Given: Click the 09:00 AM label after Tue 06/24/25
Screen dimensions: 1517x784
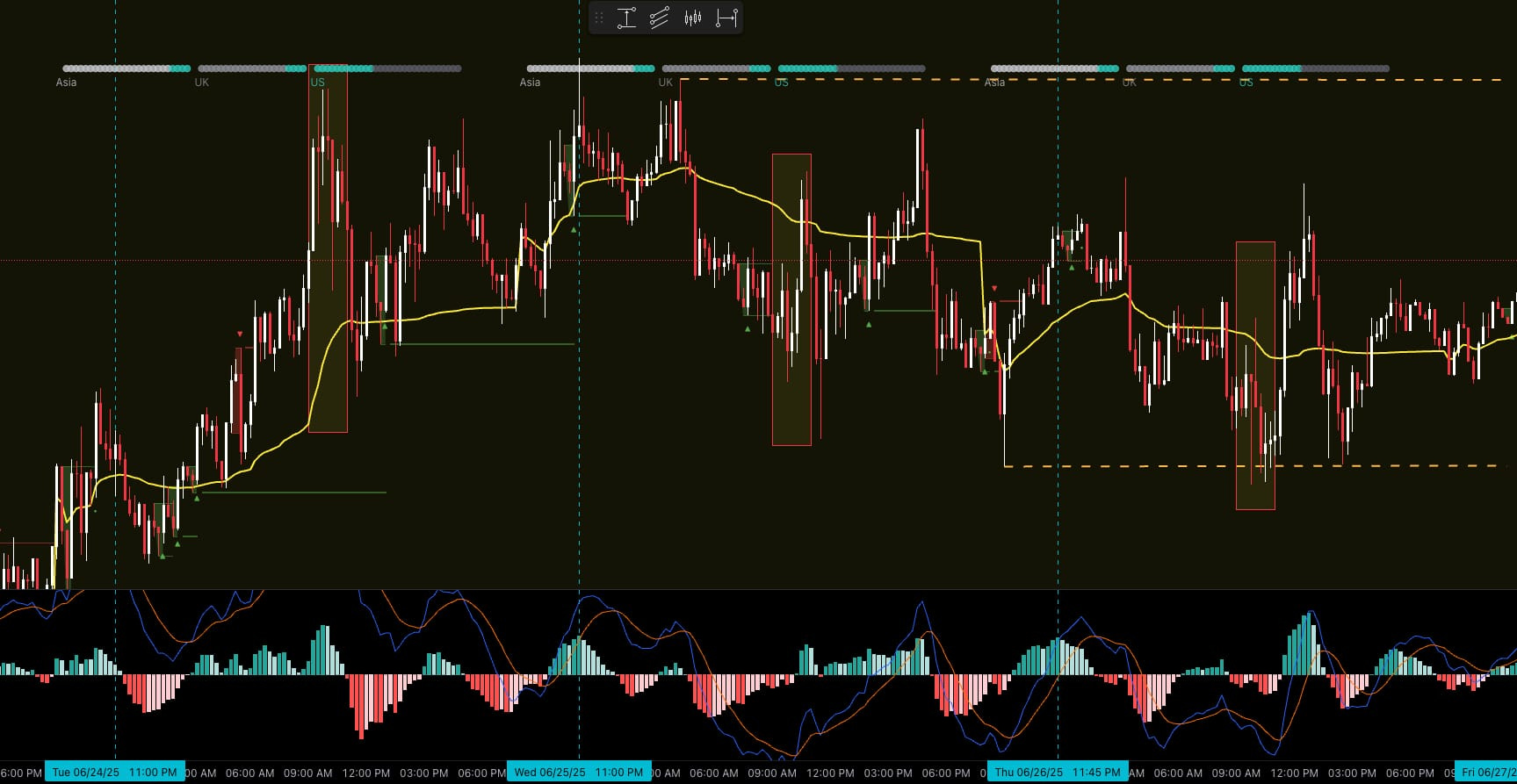Looking at the screenshot, I should (x=307, y=773).
